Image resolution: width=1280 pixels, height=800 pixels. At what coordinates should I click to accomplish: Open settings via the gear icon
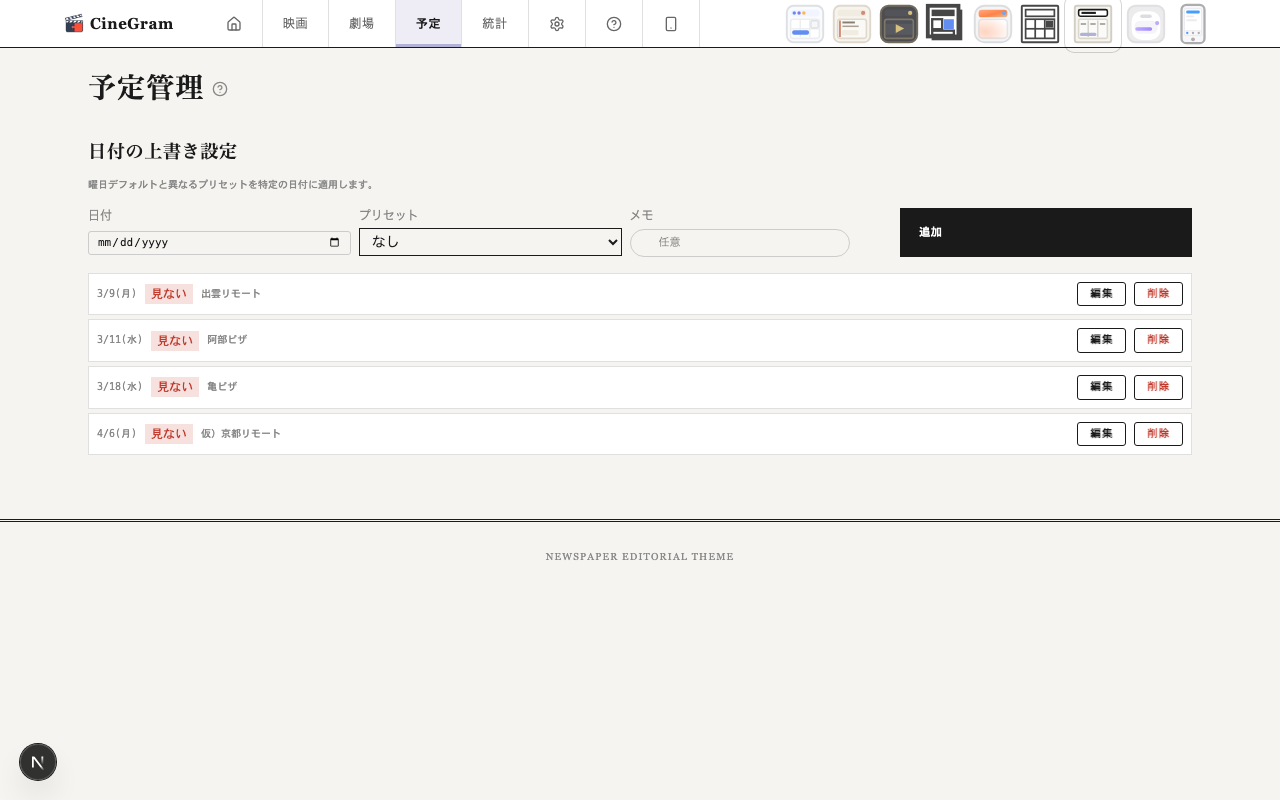click(557, 24)
